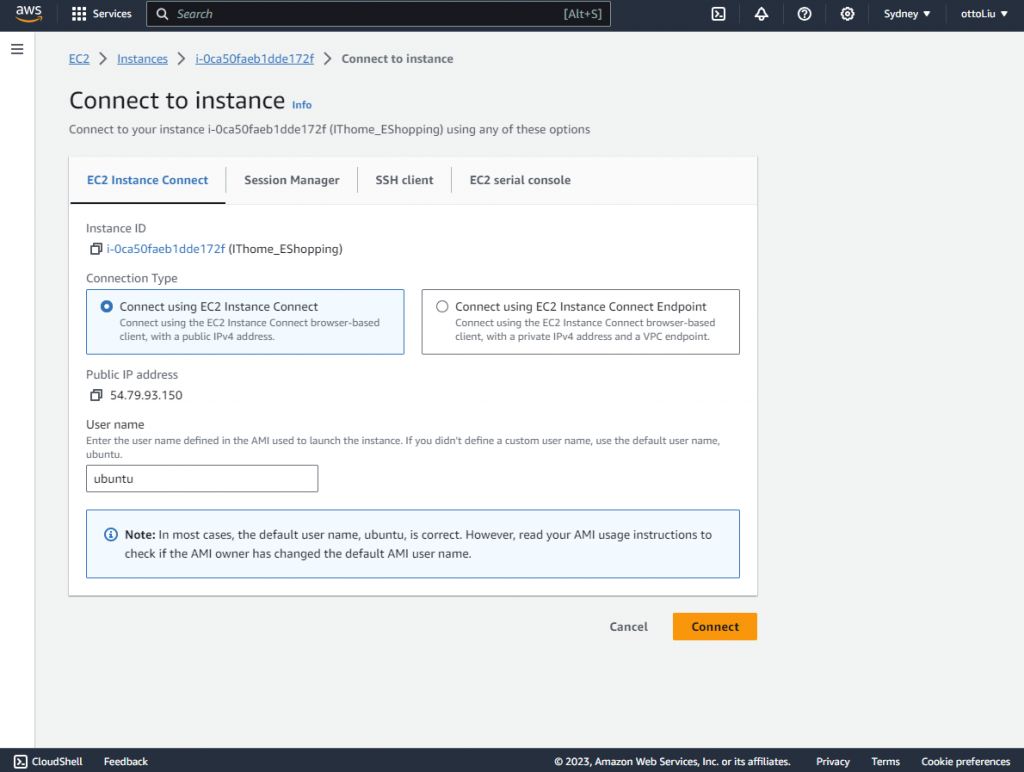1024x772 pixels.
Task: Open the Info link beside heading
Action: tap(302, 105)
